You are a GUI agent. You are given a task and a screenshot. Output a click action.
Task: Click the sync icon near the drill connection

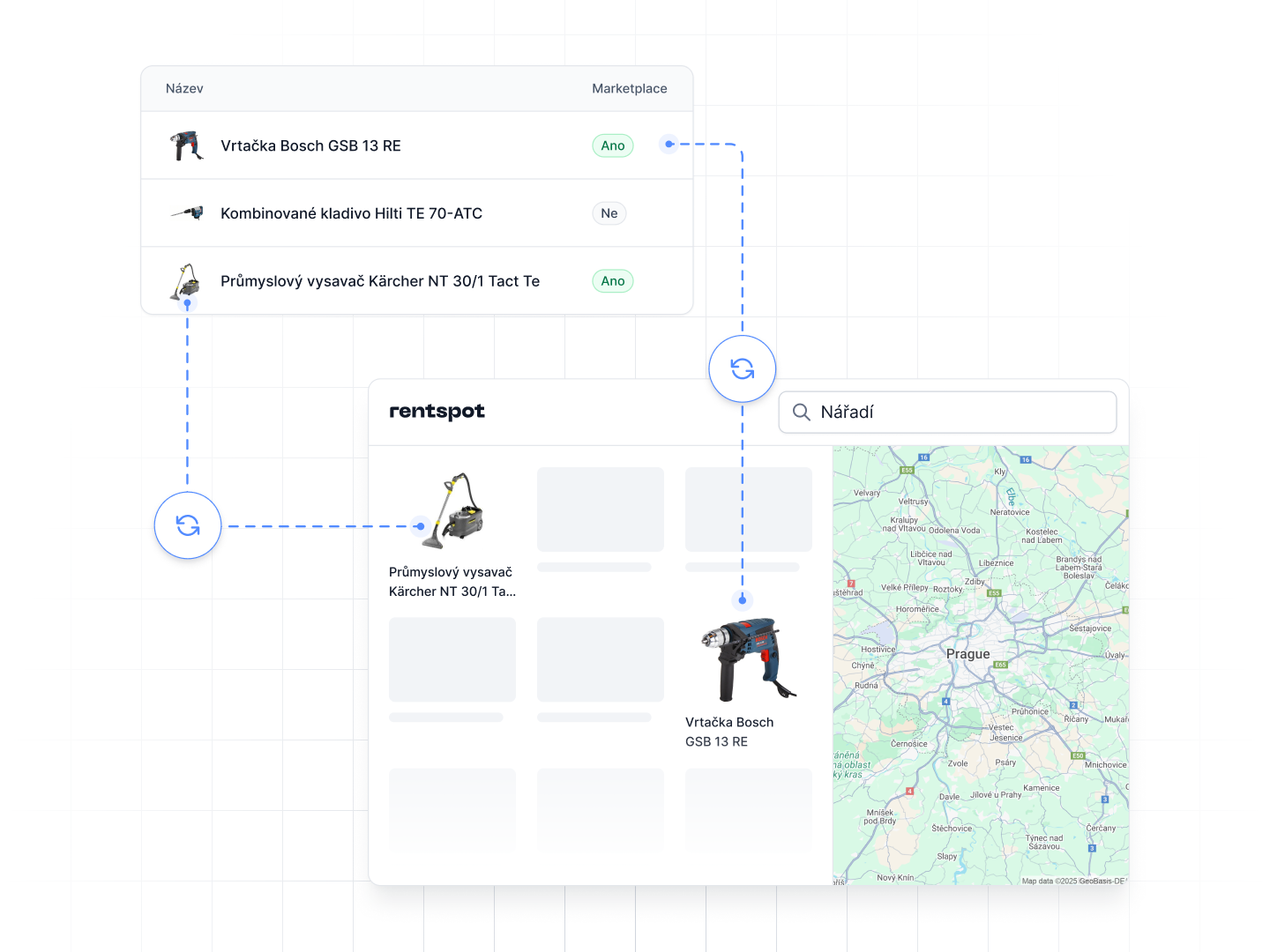742,368
